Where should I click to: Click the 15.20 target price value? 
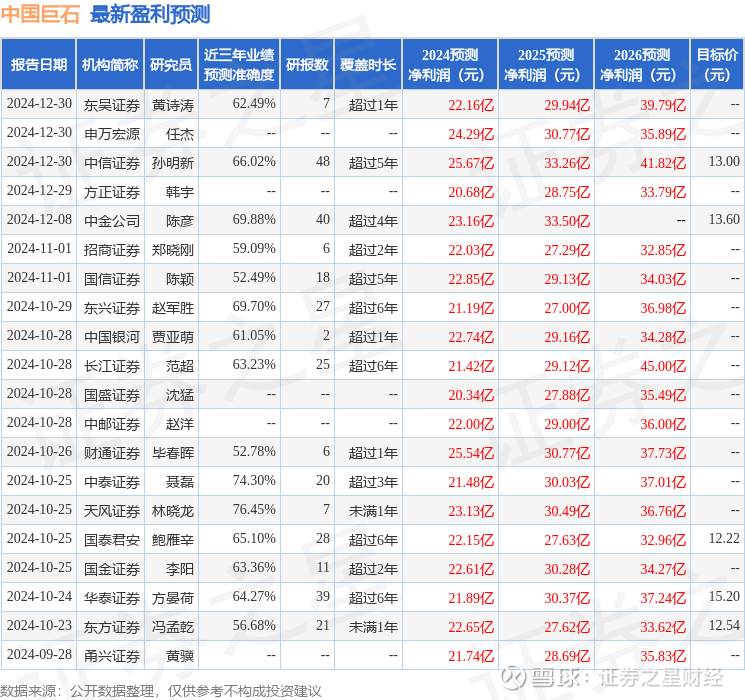pos(724,596)
